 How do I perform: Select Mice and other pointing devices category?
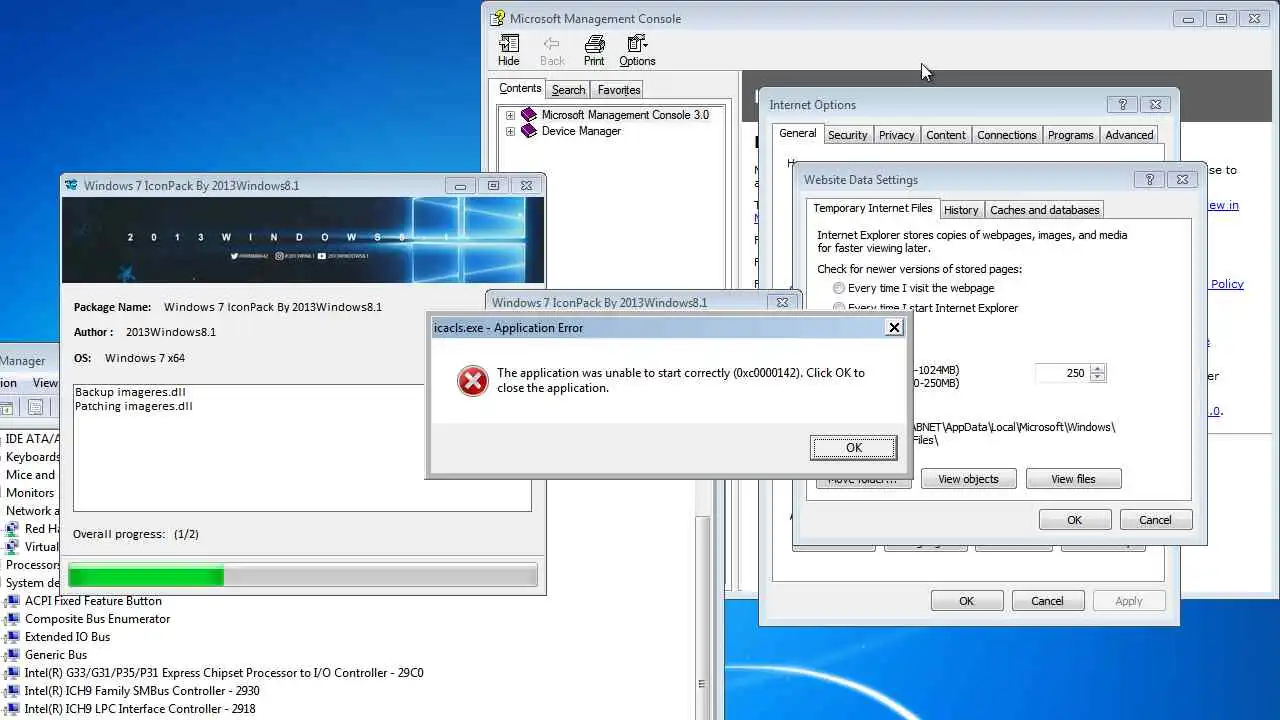(x=31, y=475)
